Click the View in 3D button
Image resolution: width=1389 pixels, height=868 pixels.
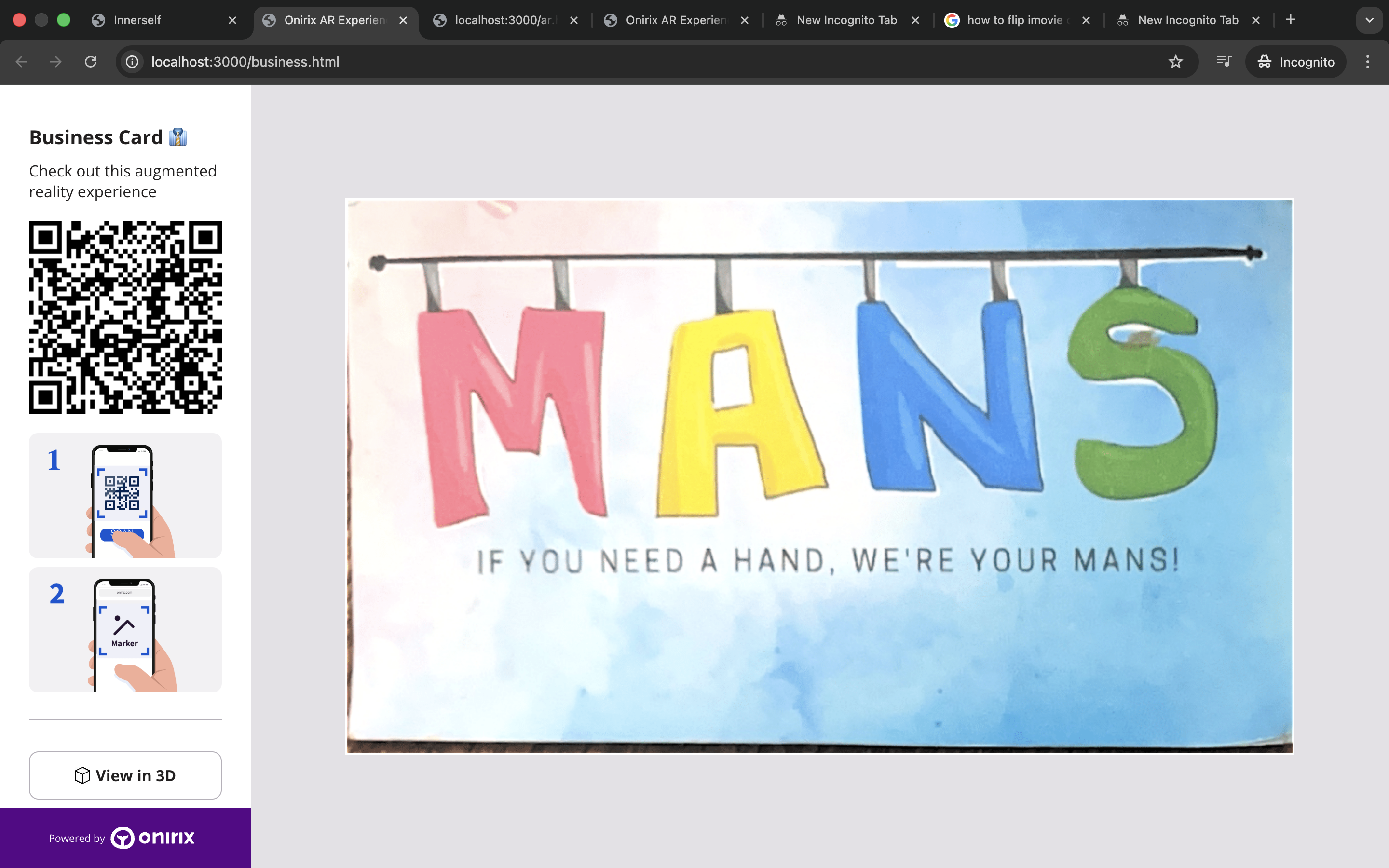(125, 775)
